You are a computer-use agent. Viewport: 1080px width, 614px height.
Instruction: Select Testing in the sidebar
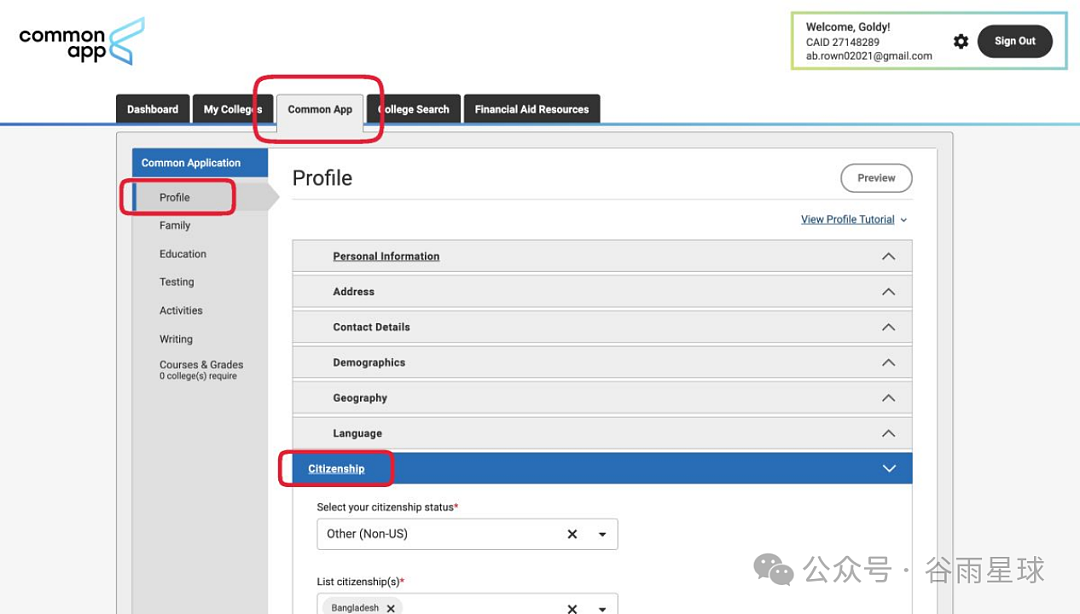(176, 282)
